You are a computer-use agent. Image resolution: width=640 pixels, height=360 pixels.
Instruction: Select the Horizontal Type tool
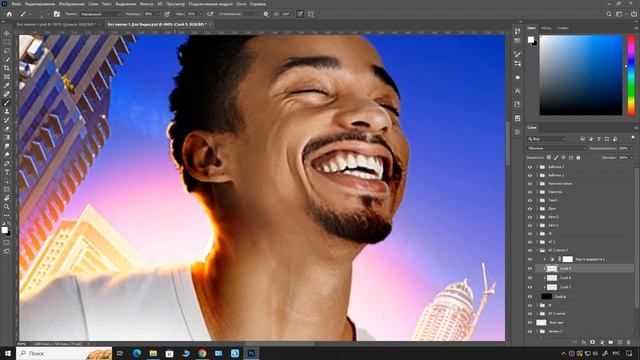pos(7,172)
